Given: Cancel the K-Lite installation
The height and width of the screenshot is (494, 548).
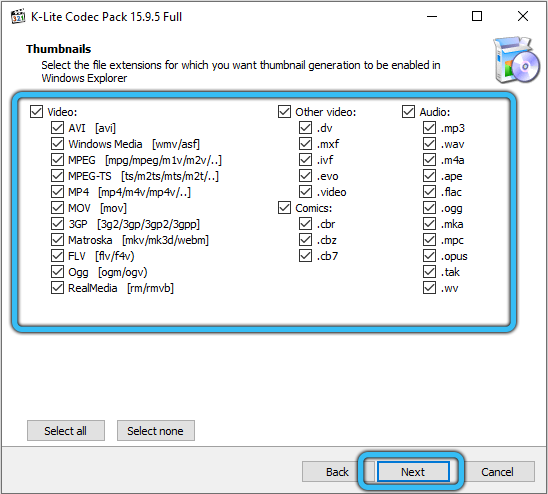Looking at the screenshot, I should pyautogui.click(x=497, y=472).
